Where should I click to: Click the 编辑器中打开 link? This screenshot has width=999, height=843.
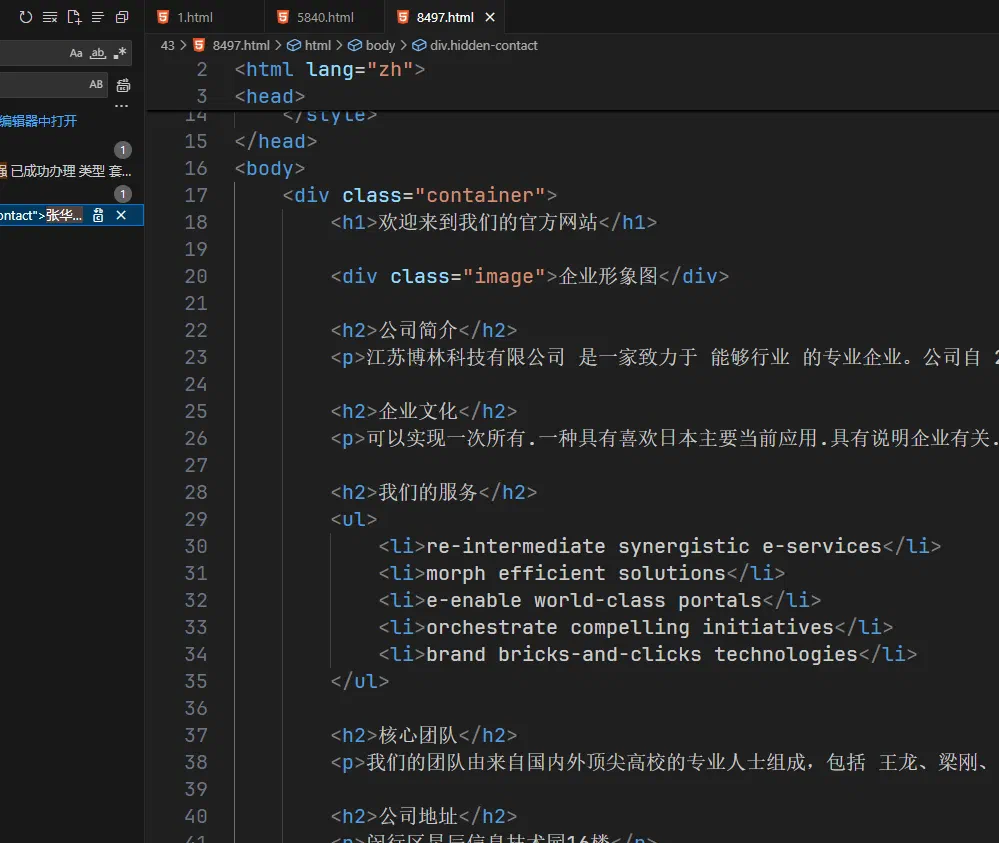[x=38, y=121]
